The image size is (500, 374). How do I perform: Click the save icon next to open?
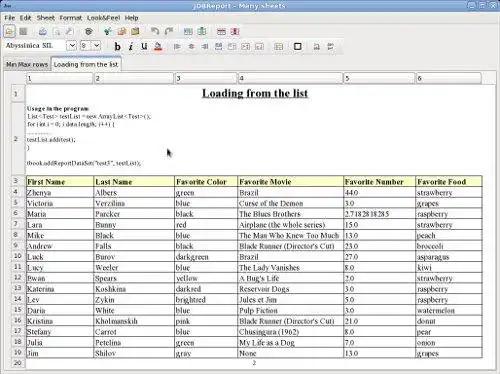(x=23, y=31)
